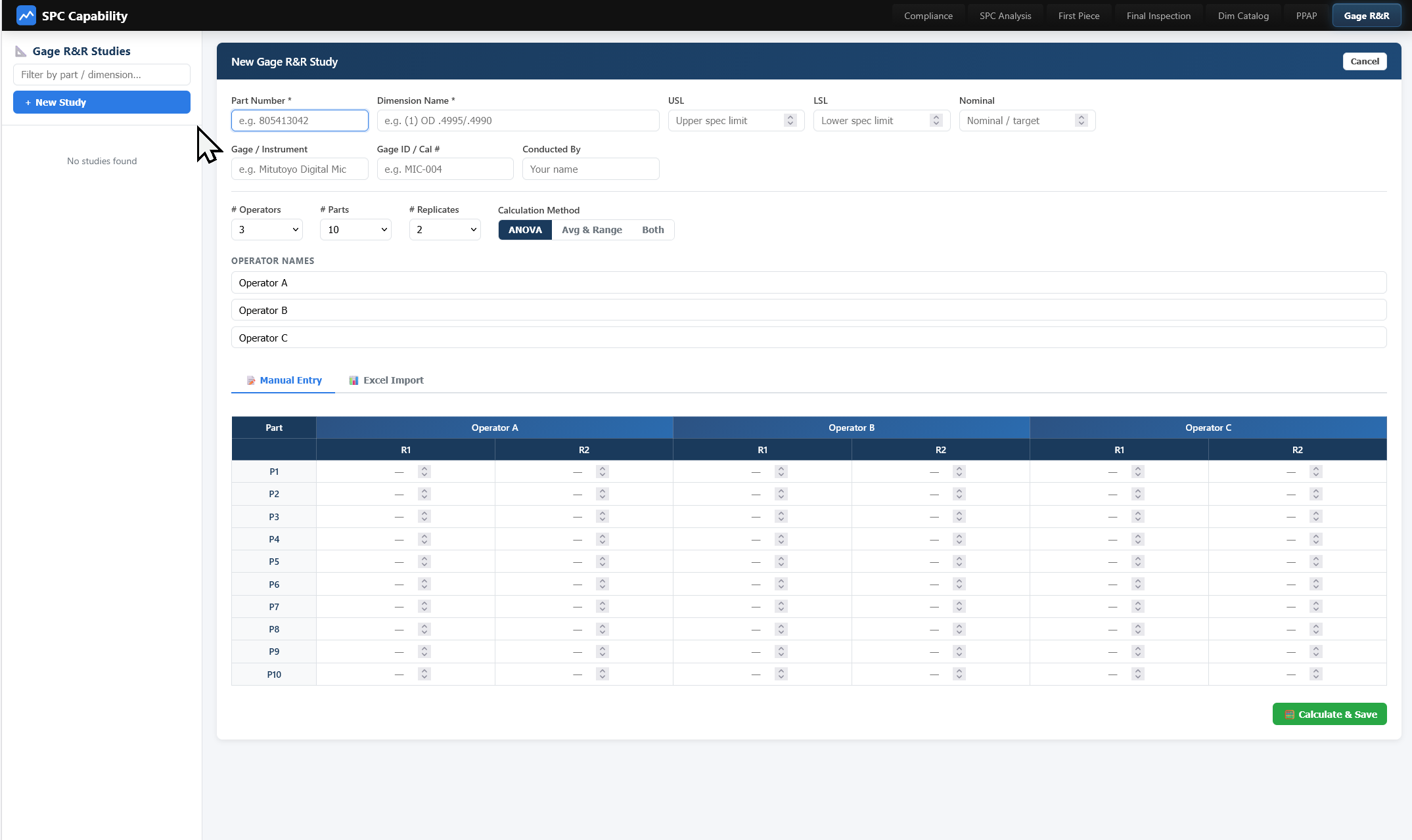Click the Excel Import chart icon
This screenshot has width=1412, height=840.
pos(353,380)
